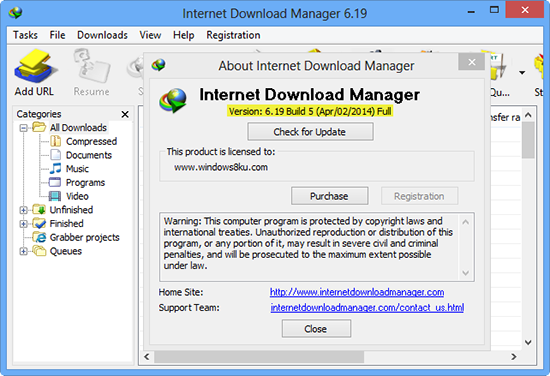Image resolution: width=550 pixels, height=376 pixels.
Task: Open the Help menu
Action: point(183,35)
